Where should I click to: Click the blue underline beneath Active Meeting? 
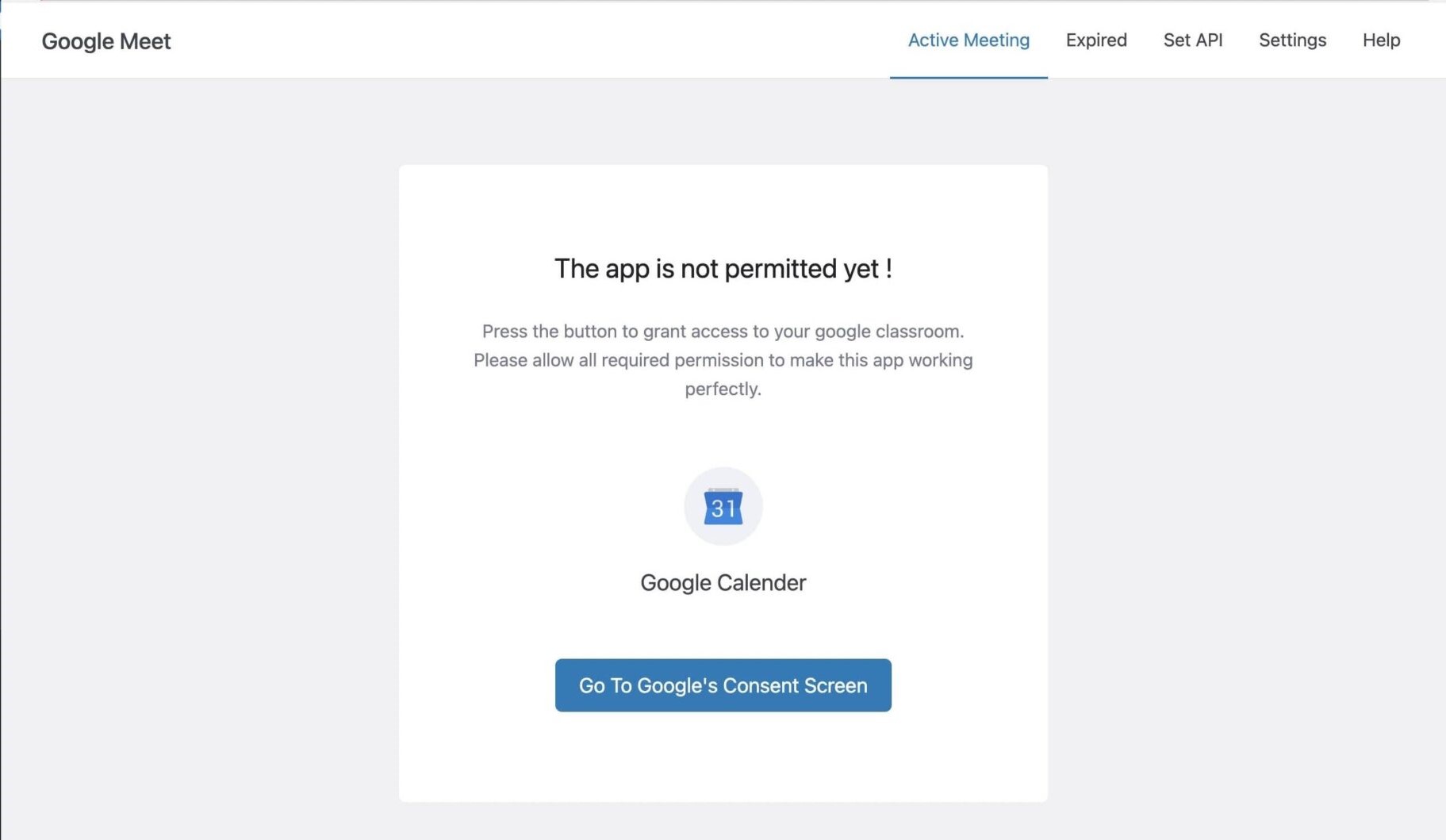coord(968,77)
